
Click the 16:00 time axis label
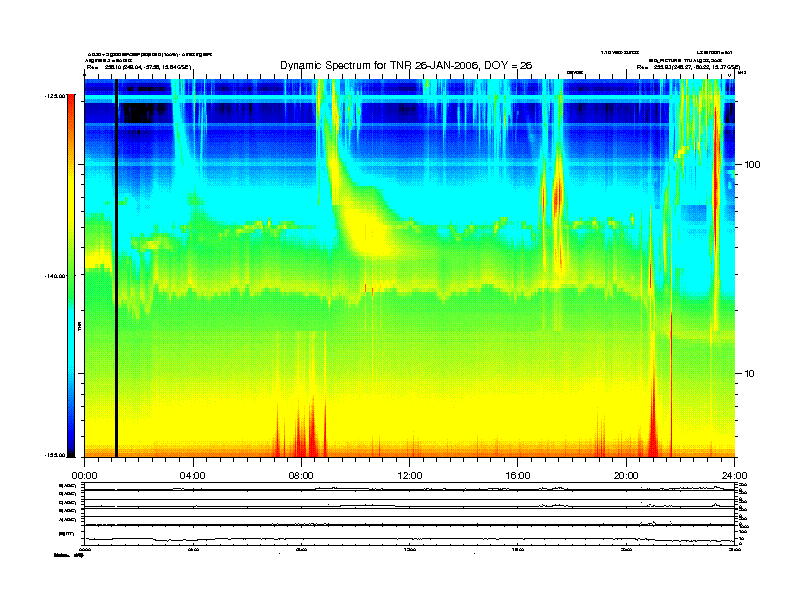point(518,476)
